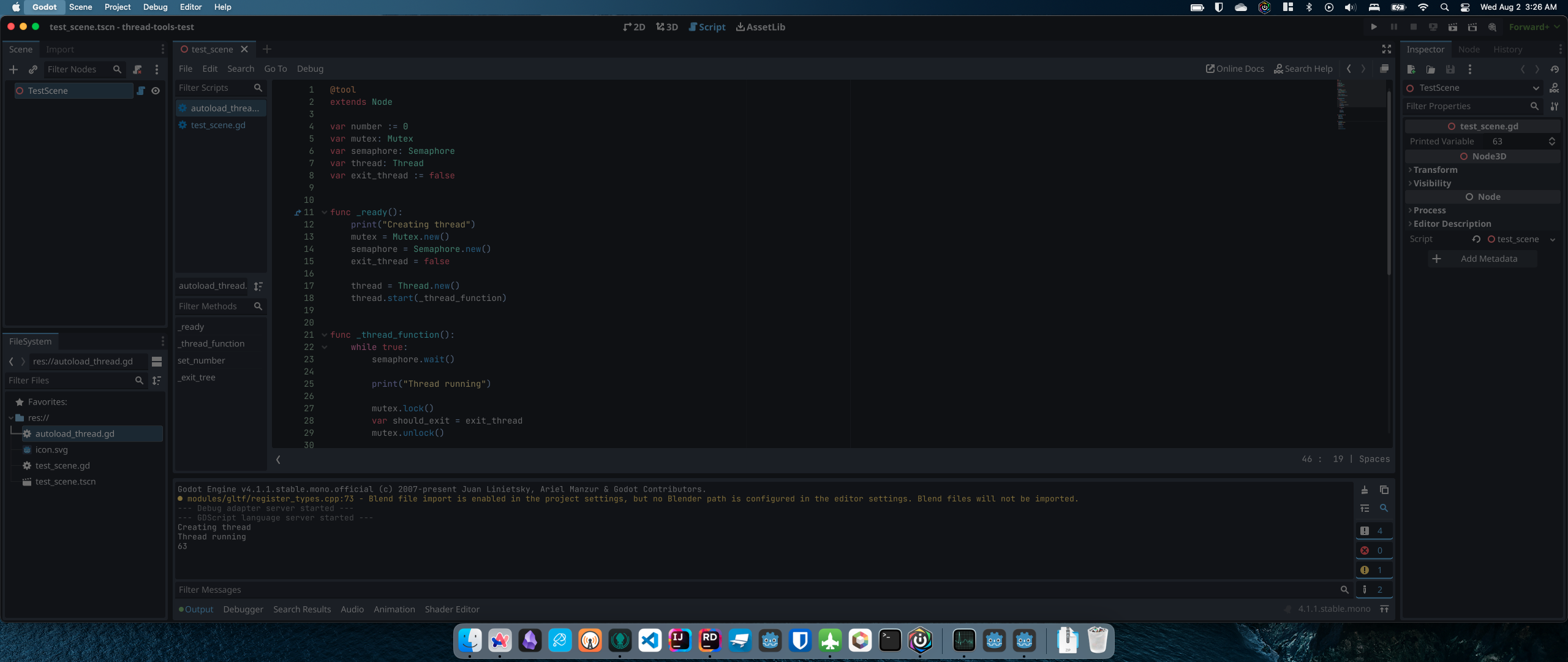Image resolution: width=1568 pixels, height=662 pixels.
Task: Toggle error messages filter in output
Action: (1372, 550)
